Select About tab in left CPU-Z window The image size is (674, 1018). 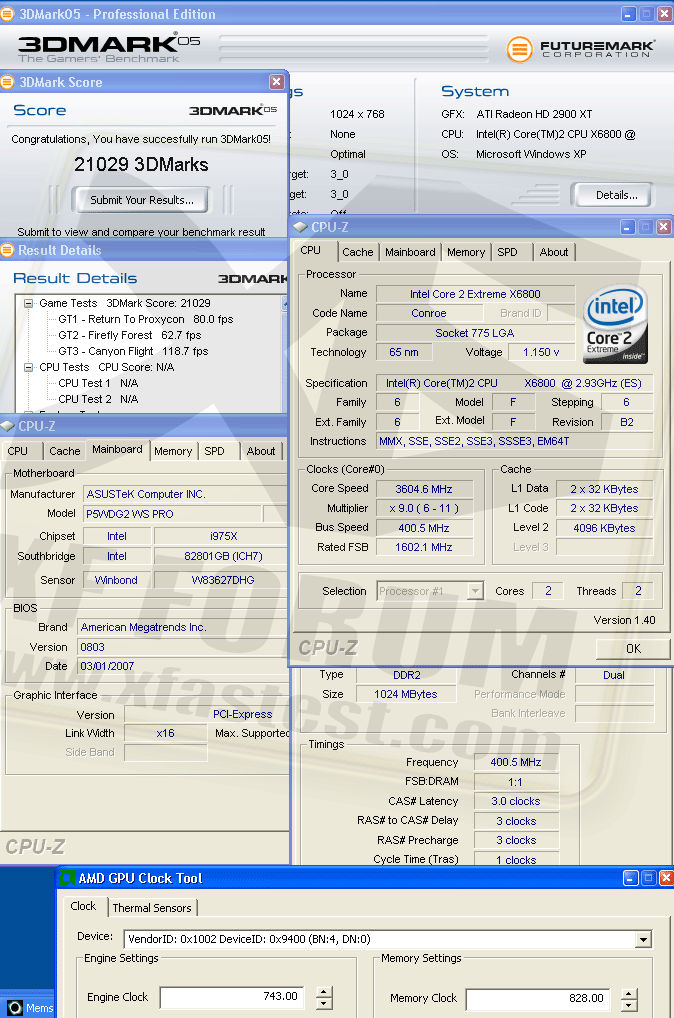(x=260, y=451)
